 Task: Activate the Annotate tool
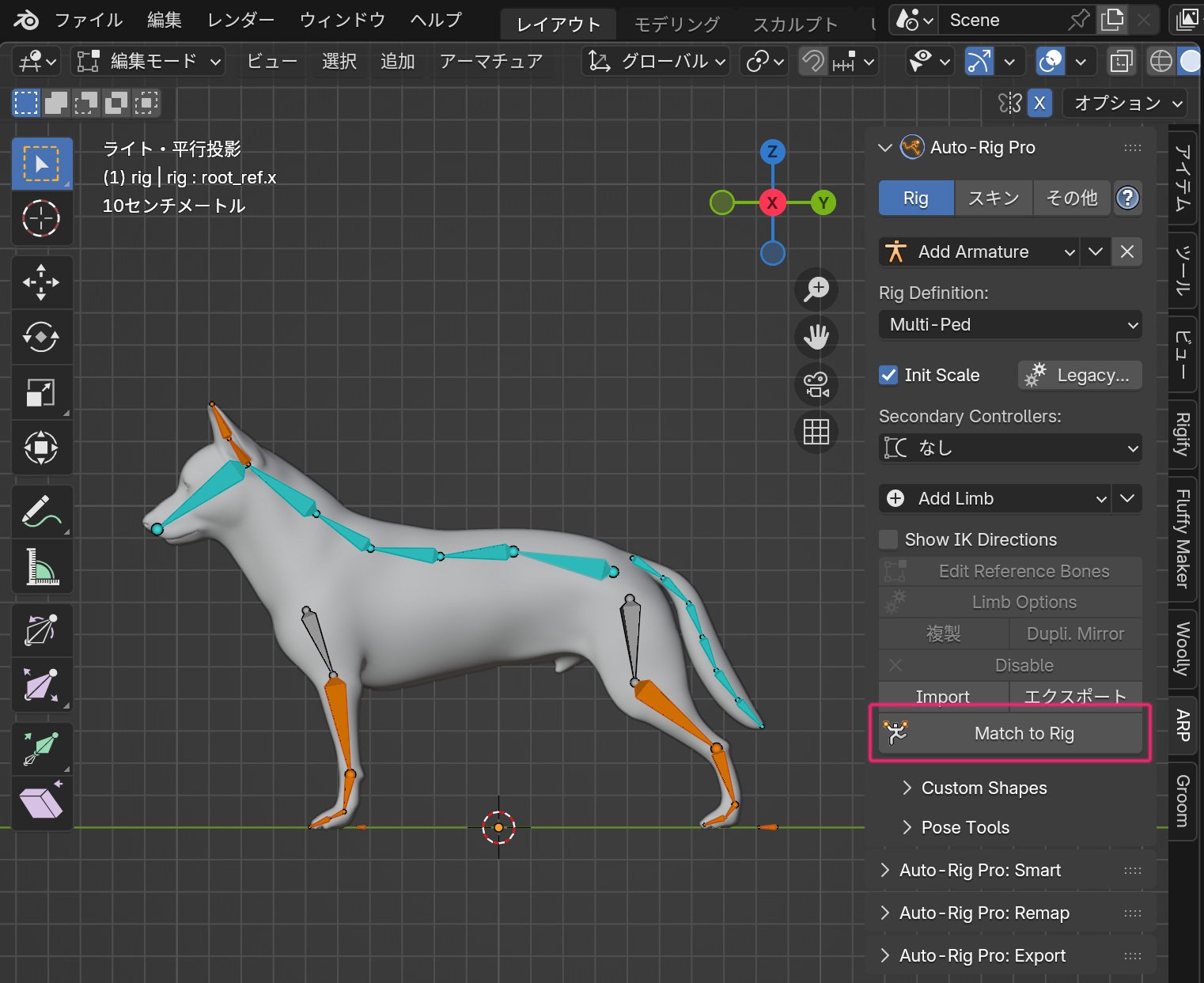(42, 512)
